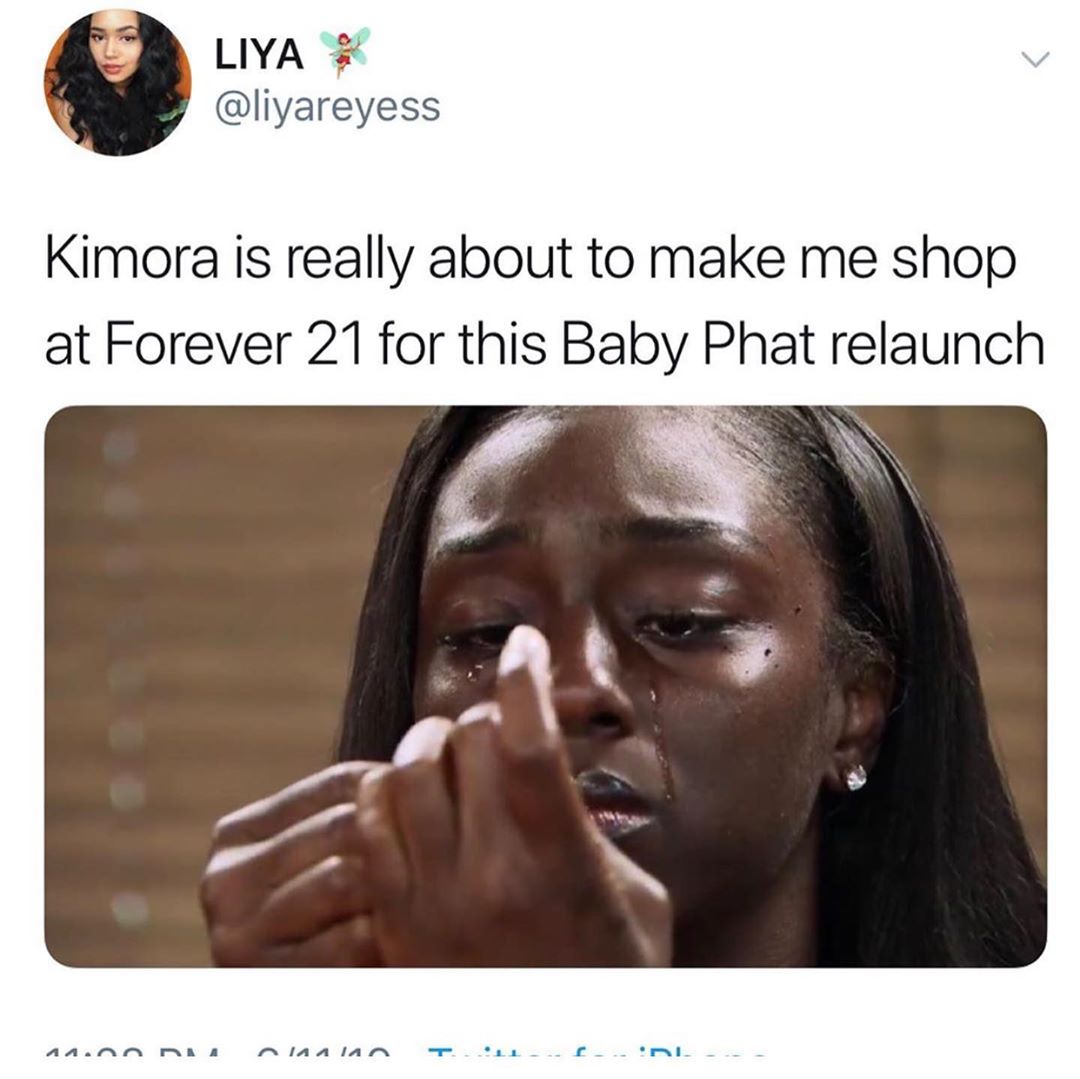Tap the word Kimora in tweet

[x=132, y=258]
